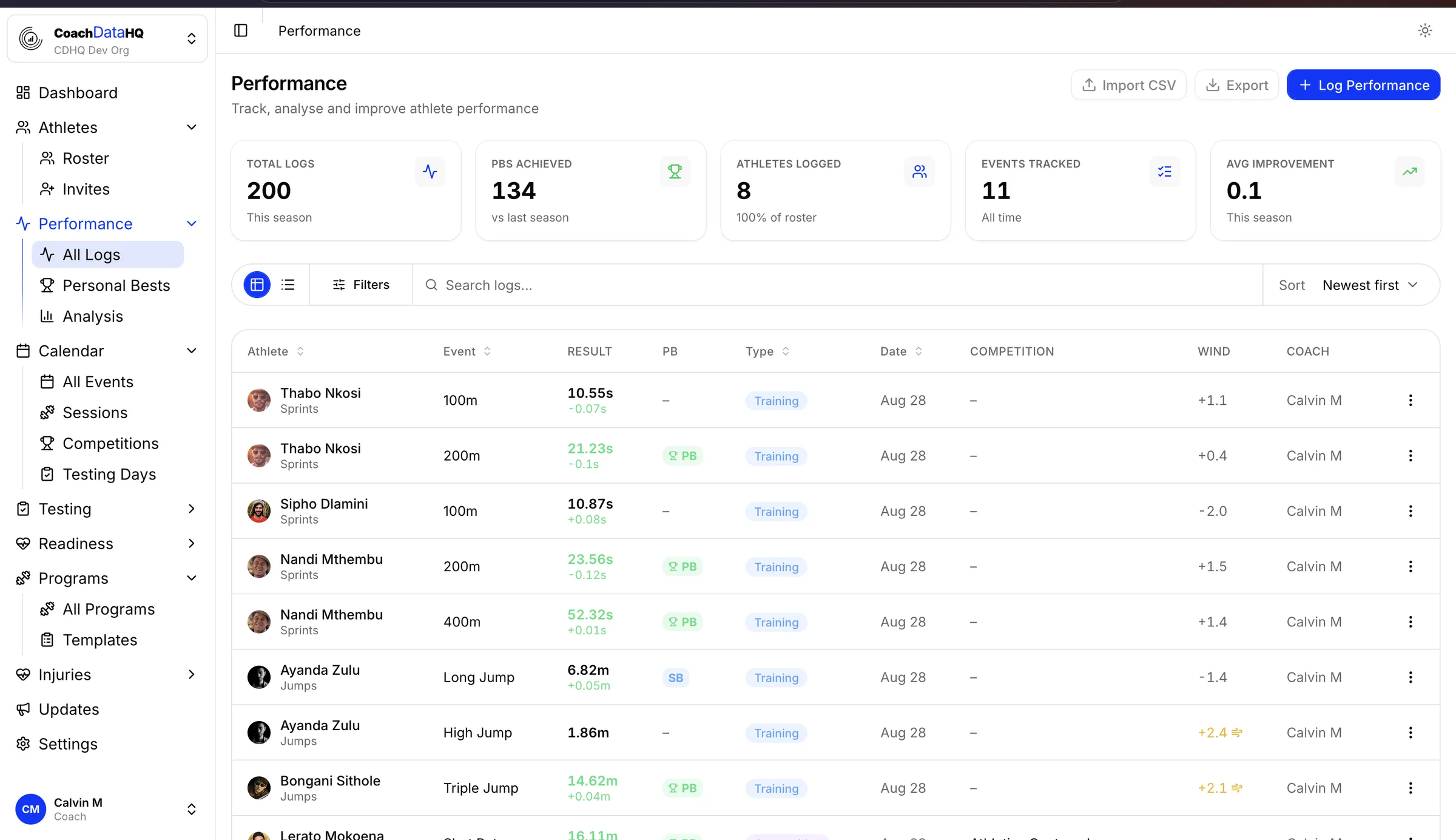The height and width of the screenshot is (840, 1456).
Task: Open row menu for Sipho Dlamini 100m
Action: (x=1410, y=511)
